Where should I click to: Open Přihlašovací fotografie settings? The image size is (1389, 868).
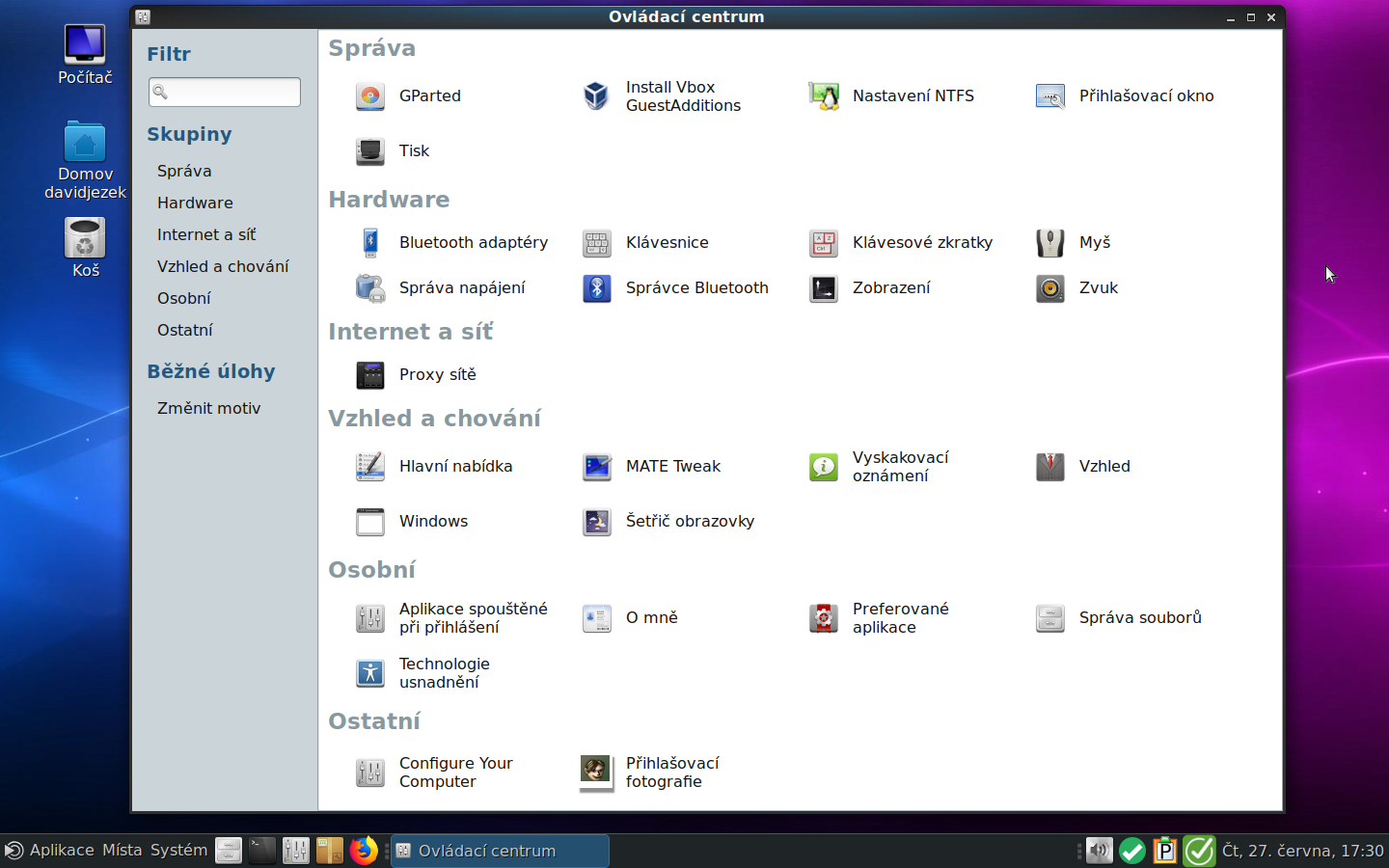click(x=650, y=773)
